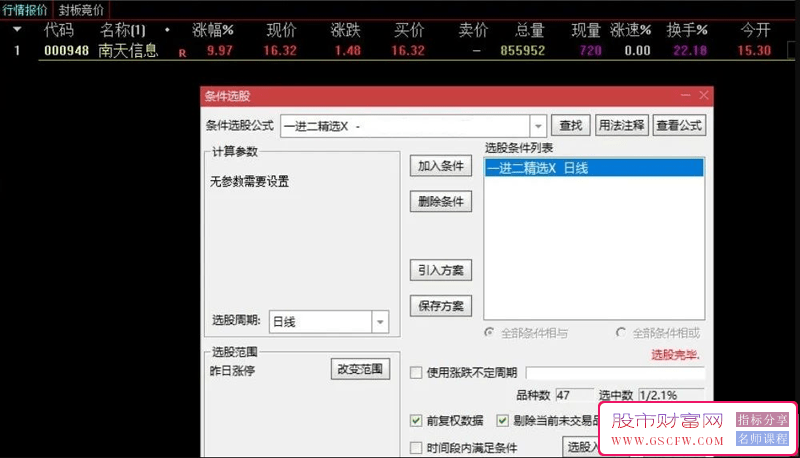Select 全部条件相或 radio button
The width and height of the screenshot is (800, 458).
tap(621, 333)
